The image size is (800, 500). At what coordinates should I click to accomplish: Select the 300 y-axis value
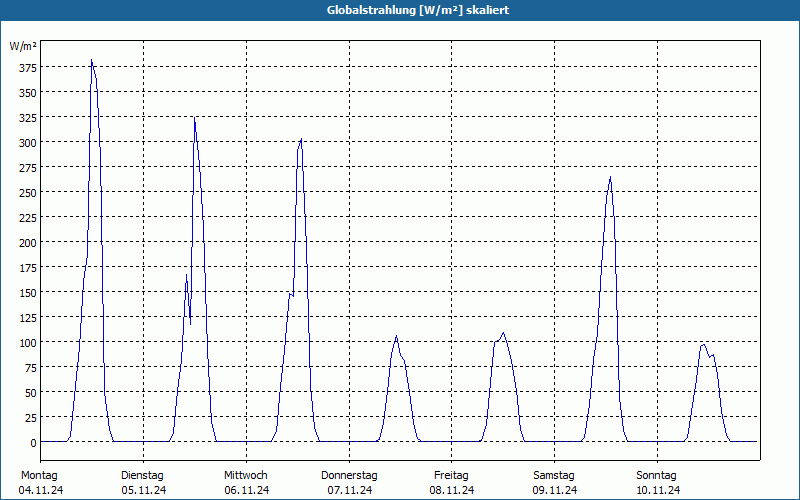(x=28, y=143)
